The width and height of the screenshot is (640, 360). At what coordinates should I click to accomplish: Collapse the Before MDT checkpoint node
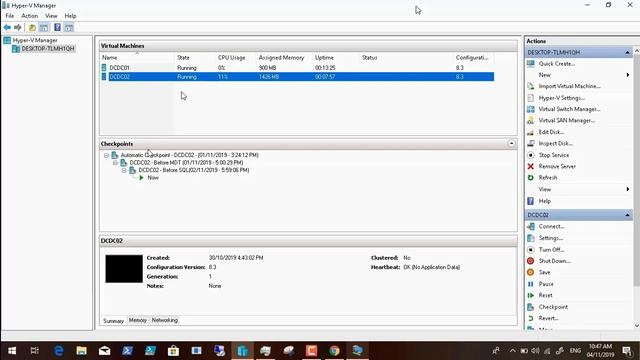(x=115, y=163)
